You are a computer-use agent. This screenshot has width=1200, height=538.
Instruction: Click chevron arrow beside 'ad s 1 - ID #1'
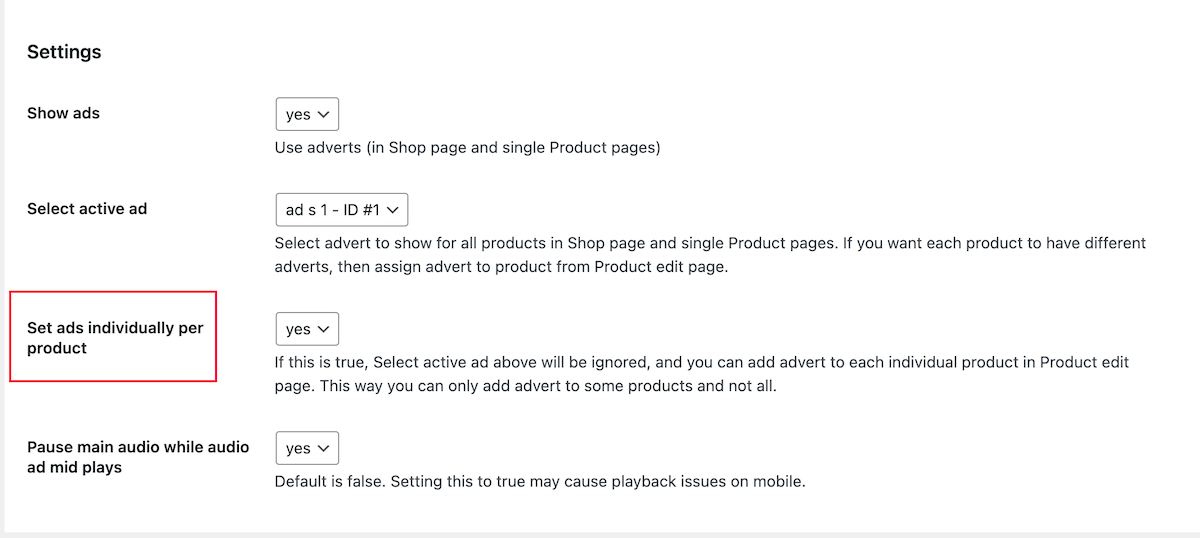coord(392,210)
